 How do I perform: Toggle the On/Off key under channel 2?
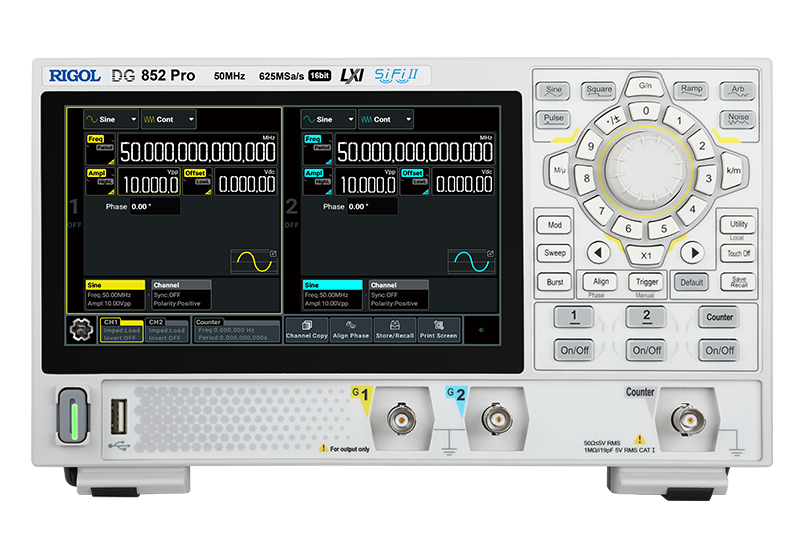point(646,350)
